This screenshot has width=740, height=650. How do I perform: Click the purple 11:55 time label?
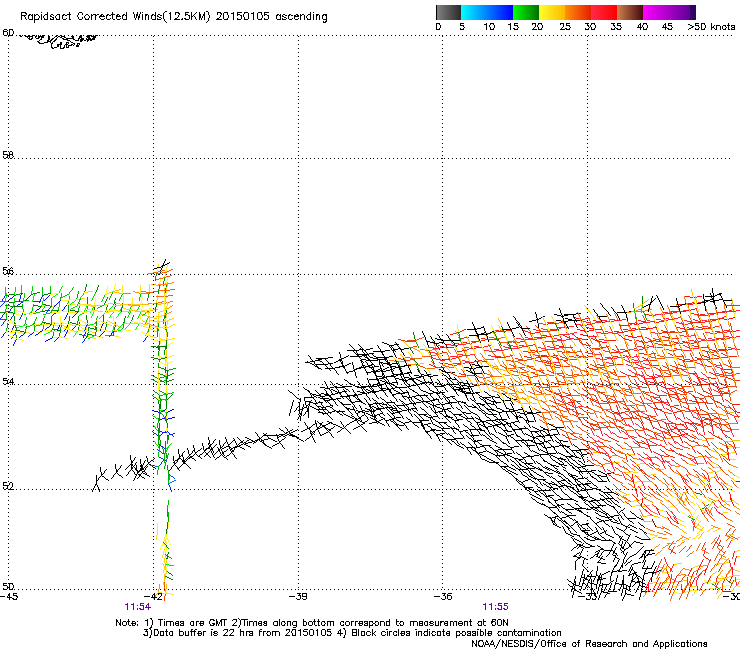tap(495, 607)
